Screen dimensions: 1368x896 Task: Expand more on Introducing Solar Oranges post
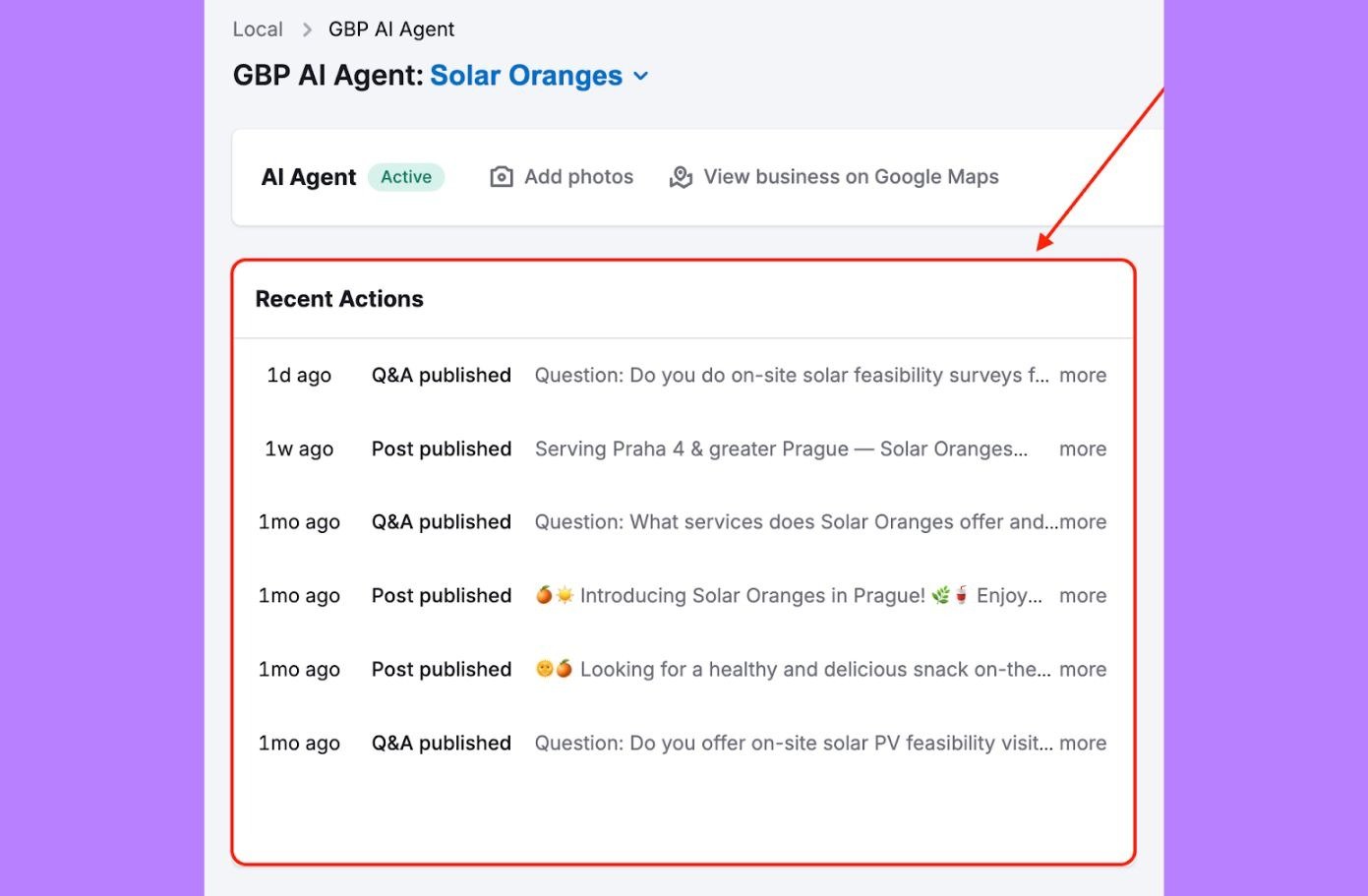[x=1083, y=596]
